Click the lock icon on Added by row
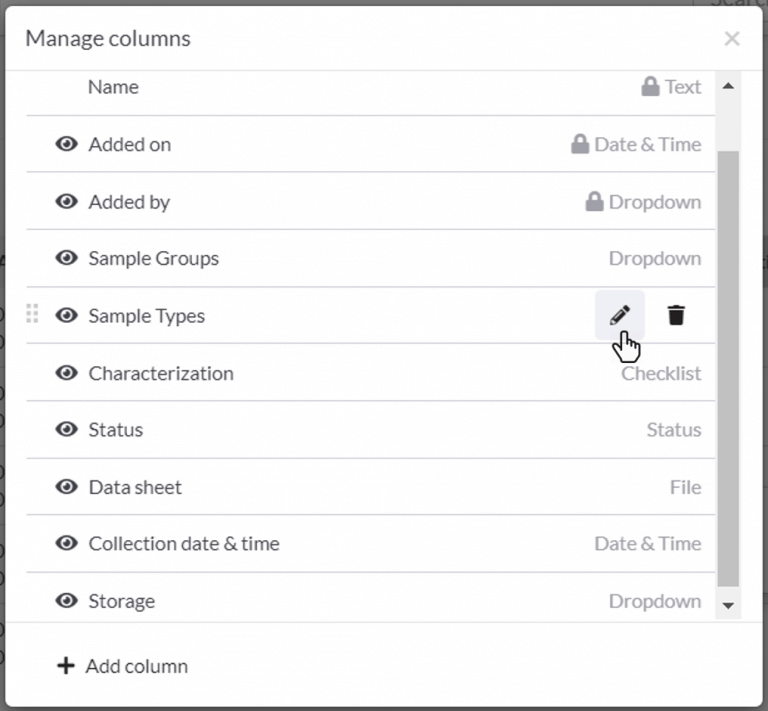This screenshot has width=768, height=711. click(594, 202)
